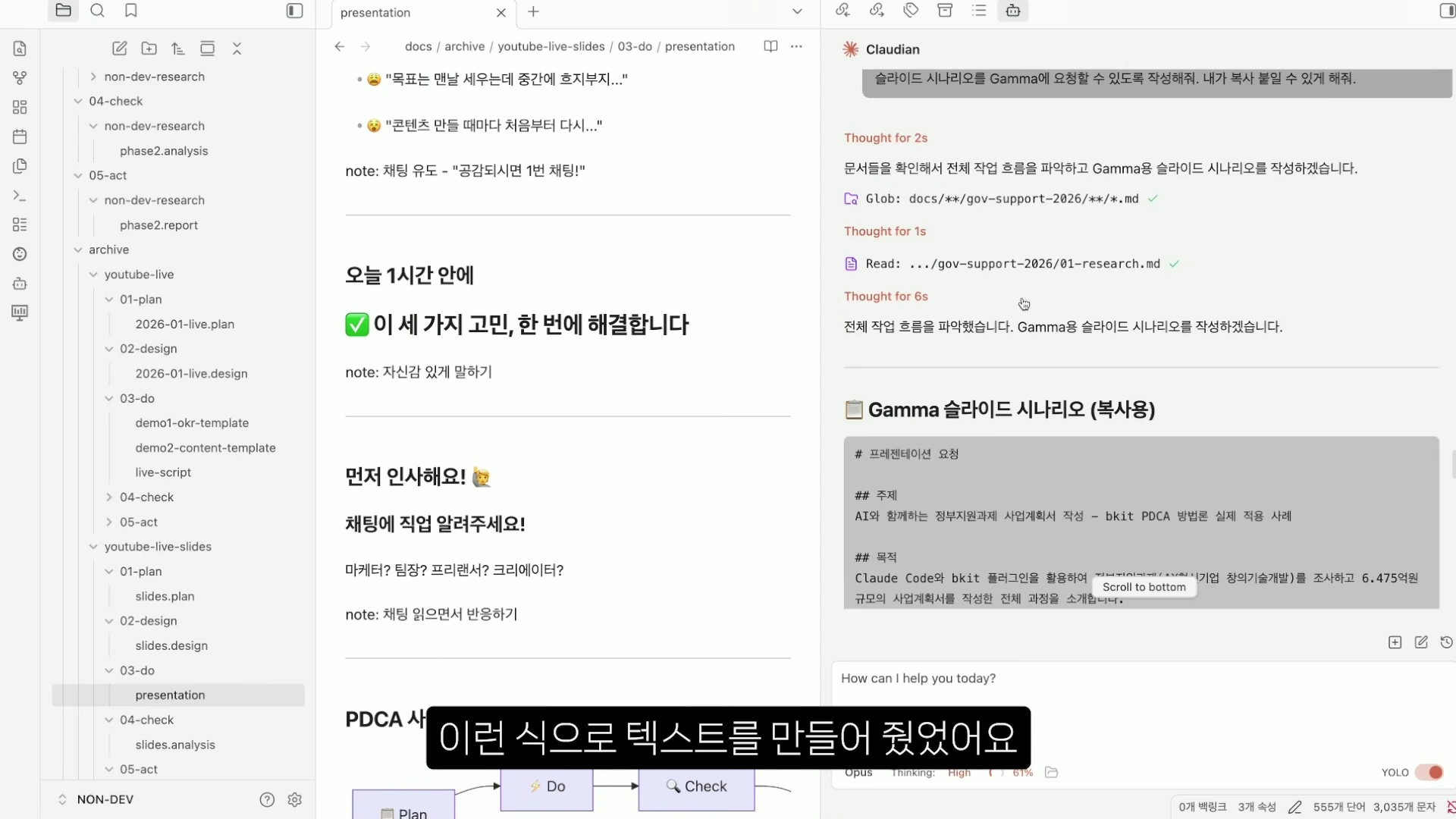Screen dimensions: 1456x819
Task: Open the bookmarks pane
Action: (x=131, y=11)
